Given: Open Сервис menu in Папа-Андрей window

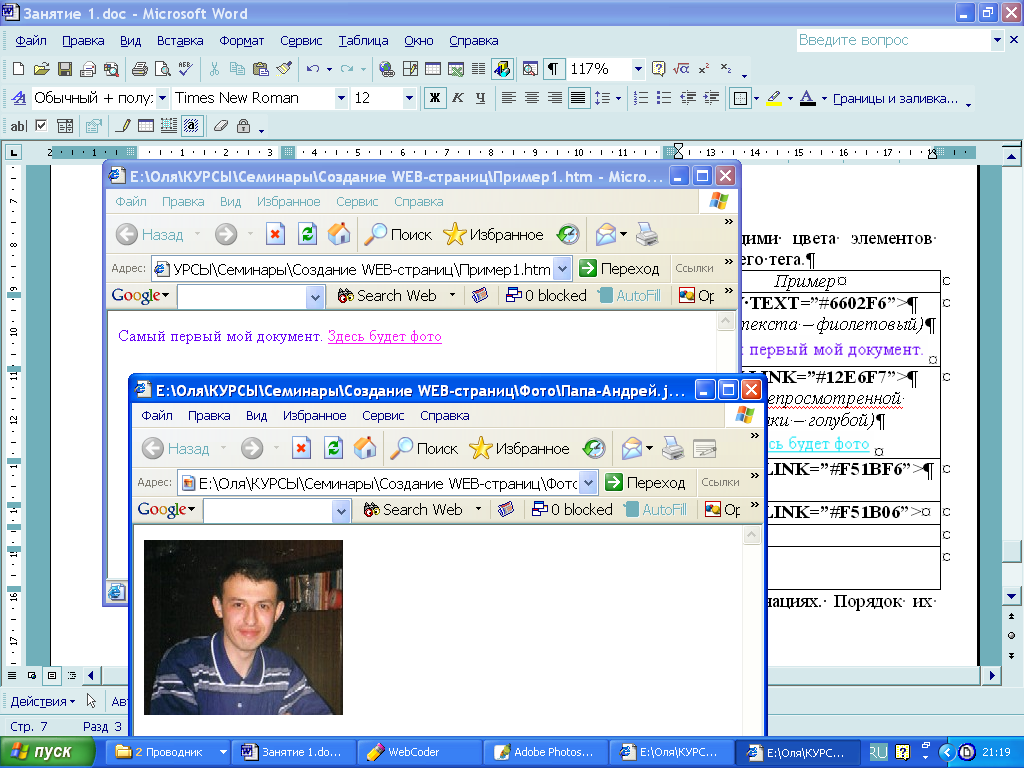Looking at the screenshot, I should point(383,415).
